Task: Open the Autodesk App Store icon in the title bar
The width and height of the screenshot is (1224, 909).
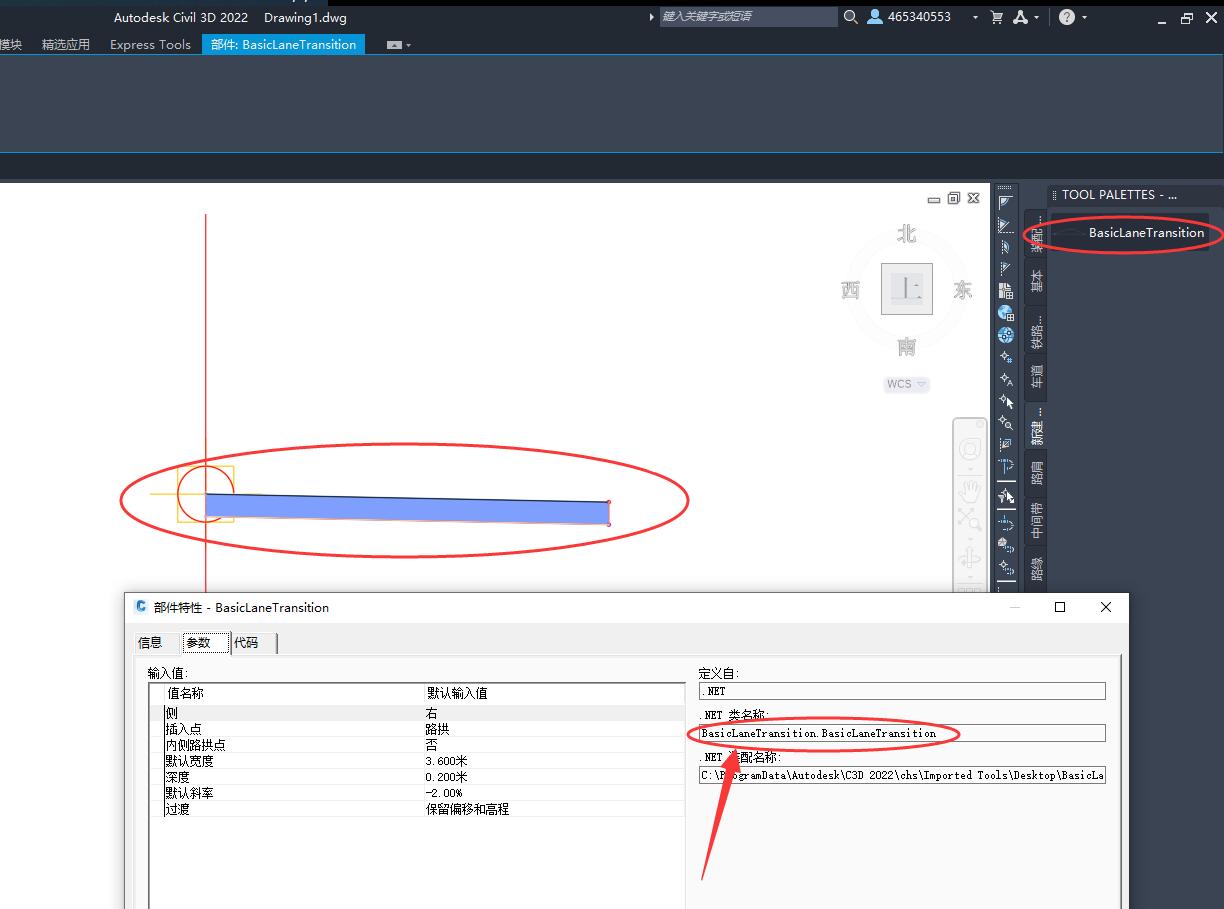Action: [1020, 17]
